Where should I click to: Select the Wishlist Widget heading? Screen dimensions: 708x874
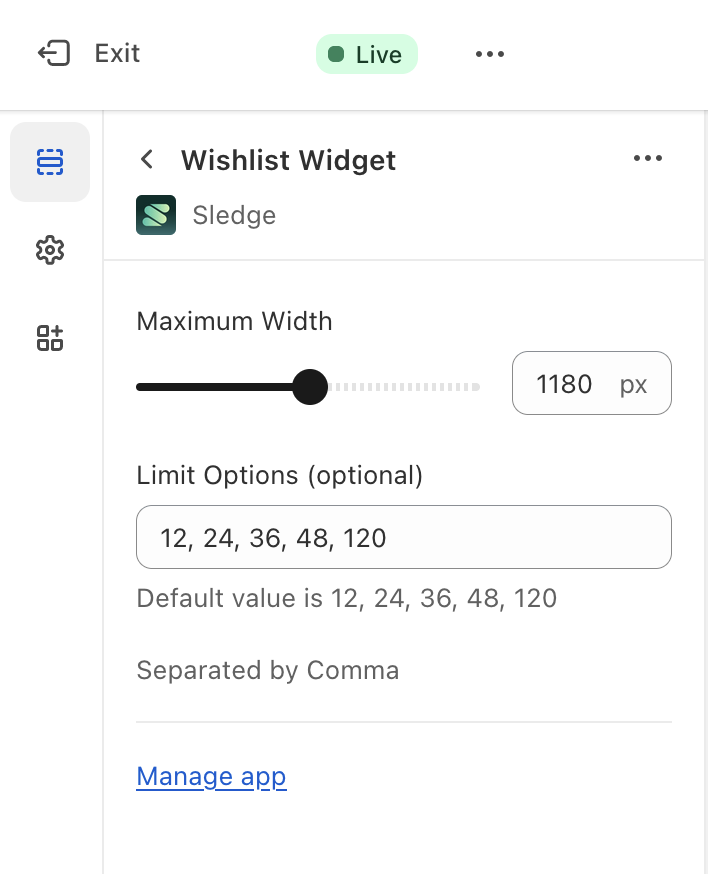(288, 160)
